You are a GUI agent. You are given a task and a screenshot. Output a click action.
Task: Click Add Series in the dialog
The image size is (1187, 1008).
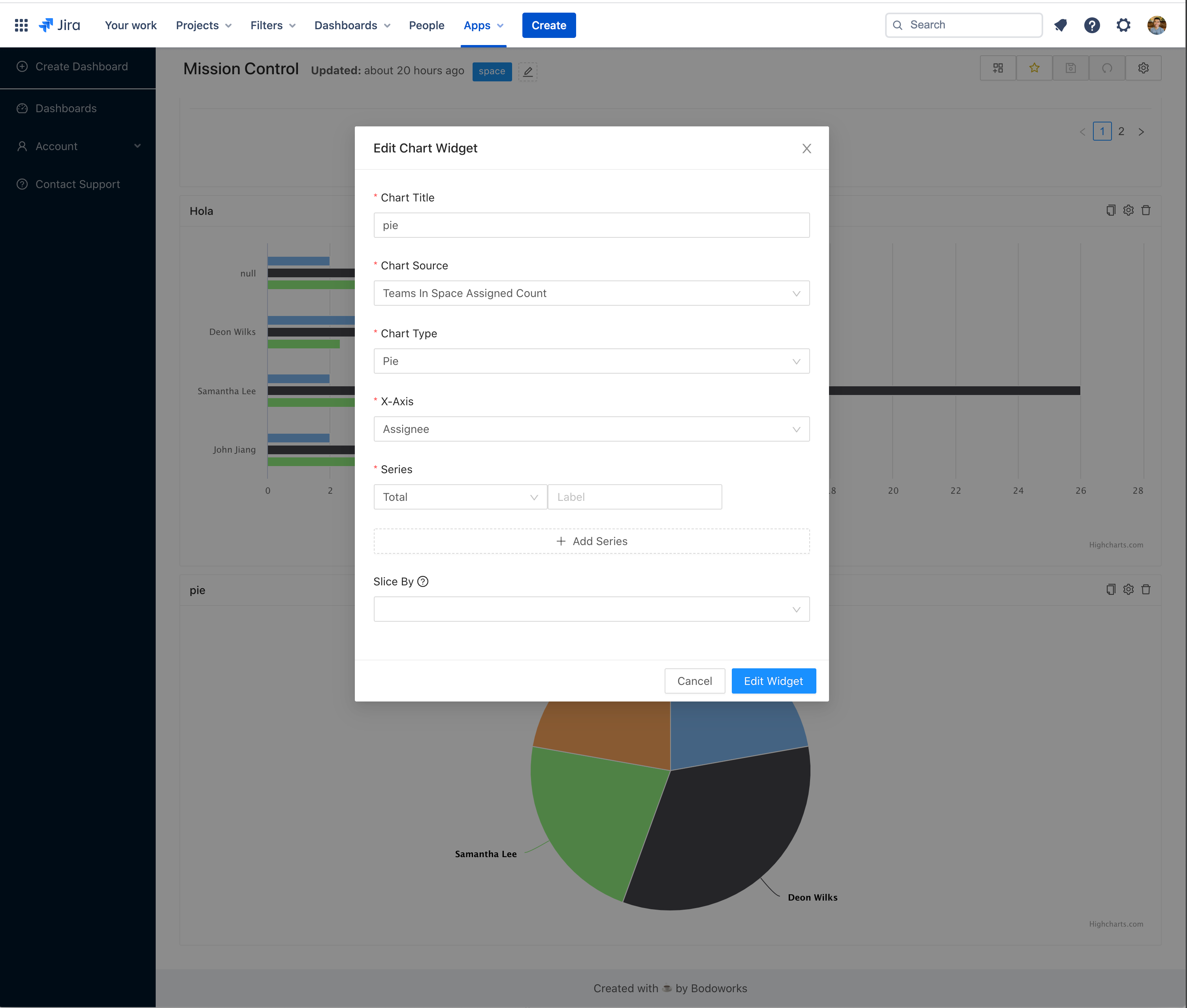tap(592, 541)
